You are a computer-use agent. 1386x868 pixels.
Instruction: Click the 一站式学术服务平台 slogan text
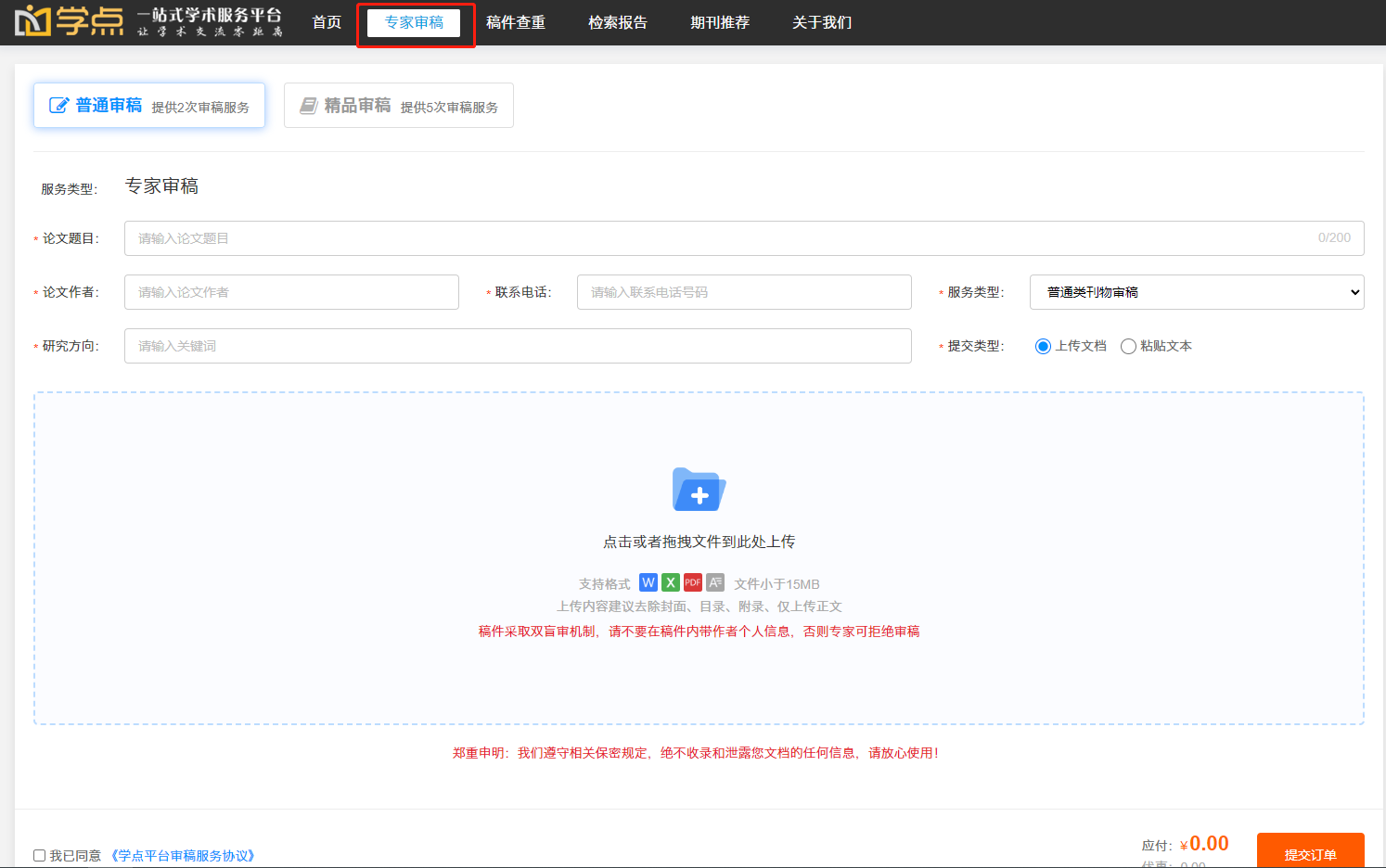pyautogui.click(x=210, y=15)
